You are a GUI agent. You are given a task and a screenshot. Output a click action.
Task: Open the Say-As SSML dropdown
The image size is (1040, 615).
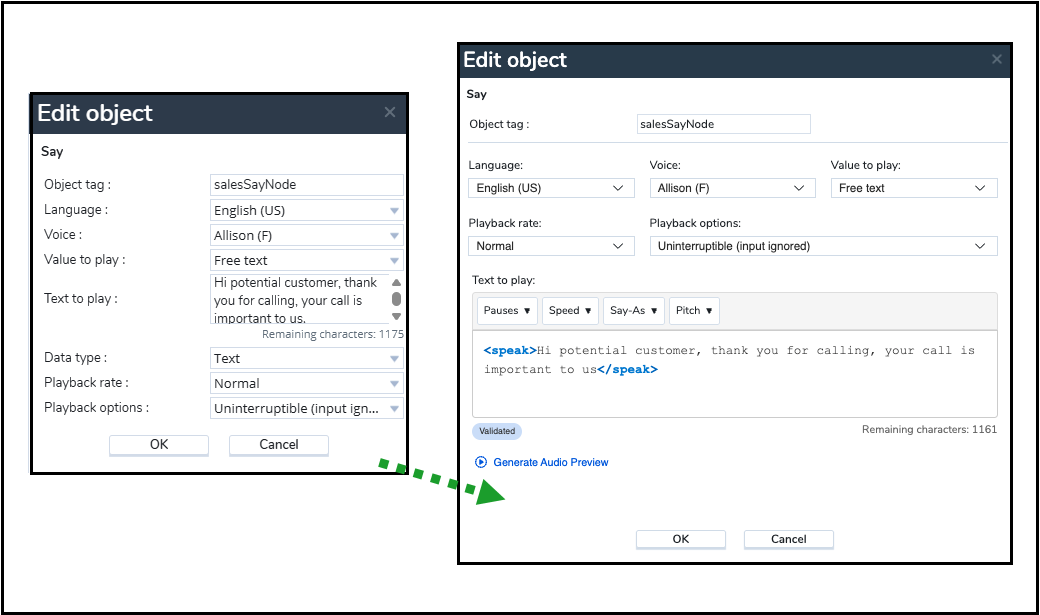pyautogui.click(x=634, y=311)
